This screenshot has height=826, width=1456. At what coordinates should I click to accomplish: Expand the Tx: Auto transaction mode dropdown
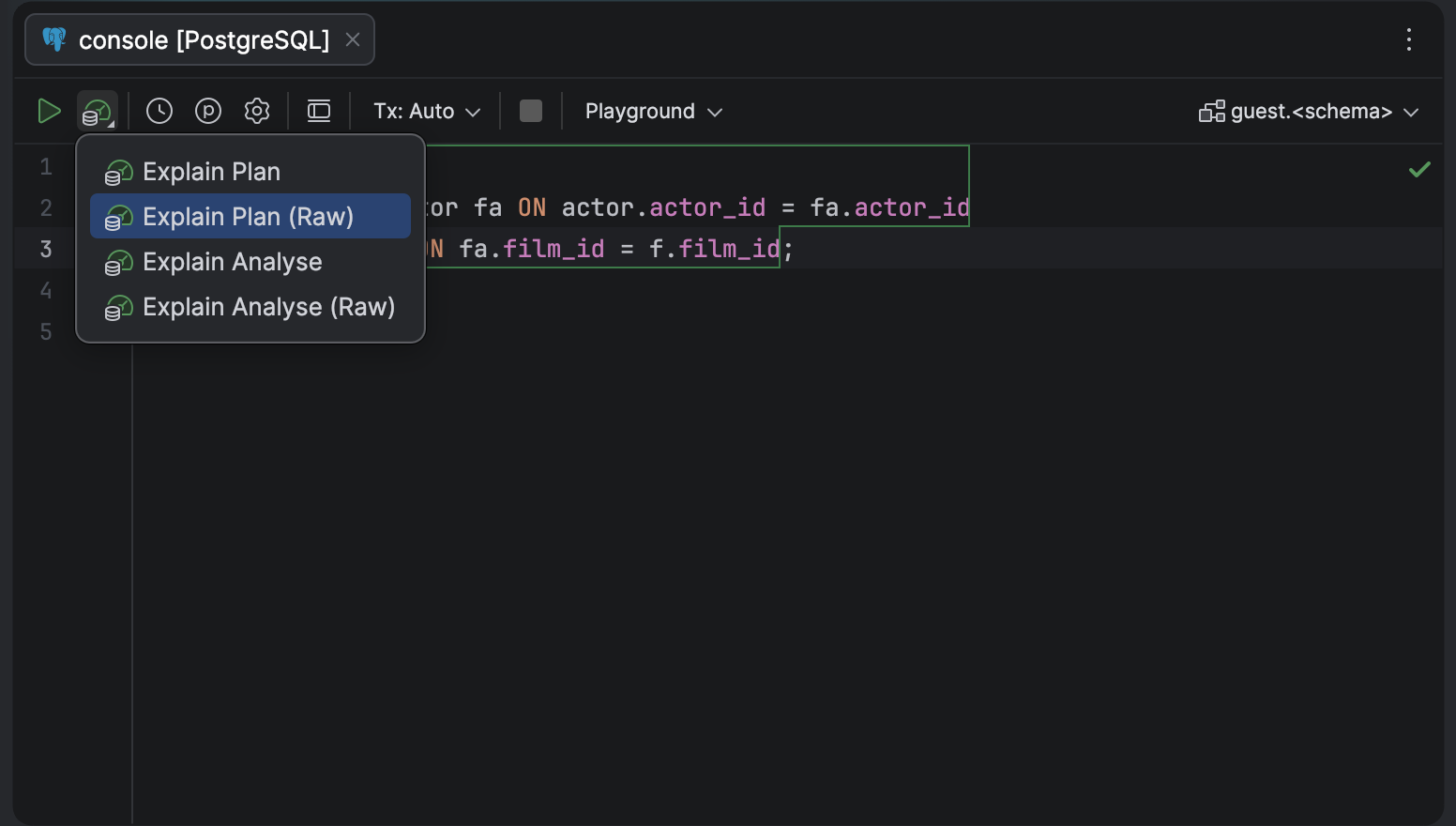[427, 111]
